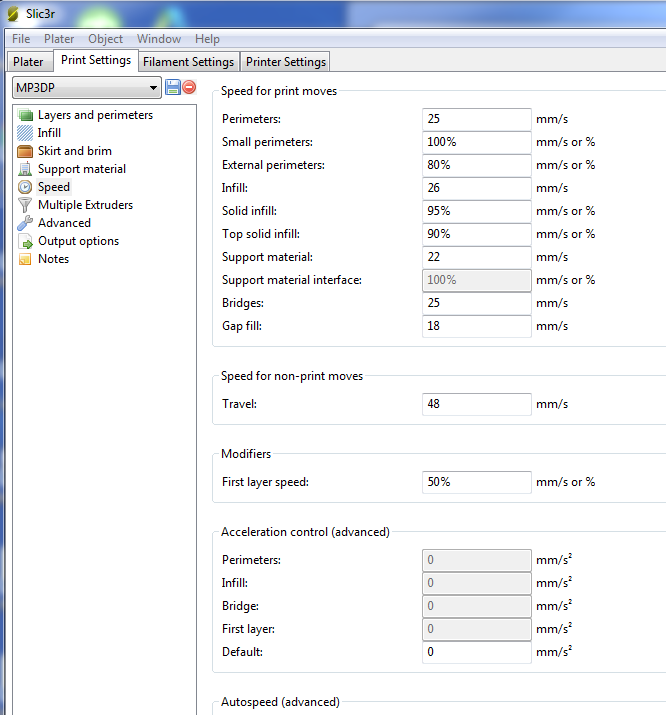Viewport: 666px width, 715px height.
Task: Open Output options page
Action: pyautogui.click(x=78, y=241)
